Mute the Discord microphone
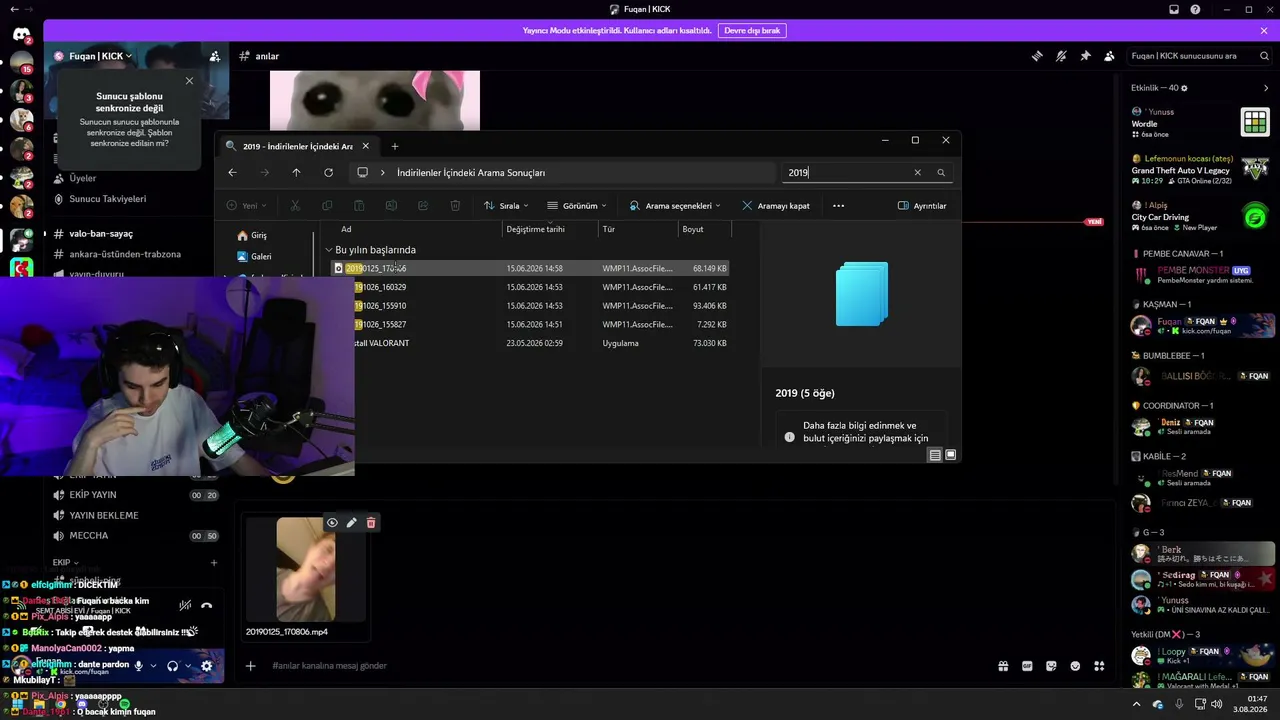 tap(139, 666)
